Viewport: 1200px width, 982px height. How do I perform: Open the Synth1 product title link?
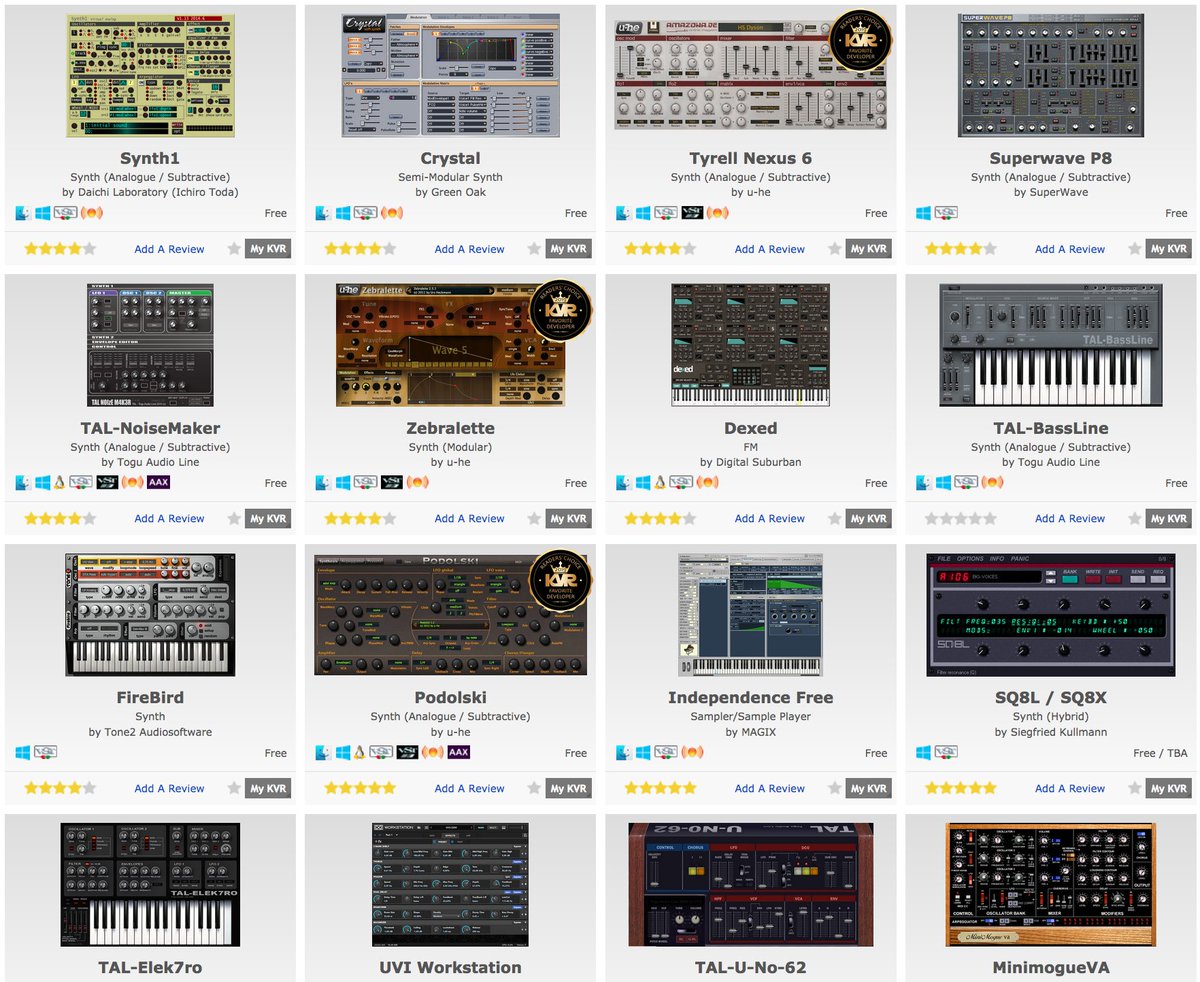click(x=151, y=158)
